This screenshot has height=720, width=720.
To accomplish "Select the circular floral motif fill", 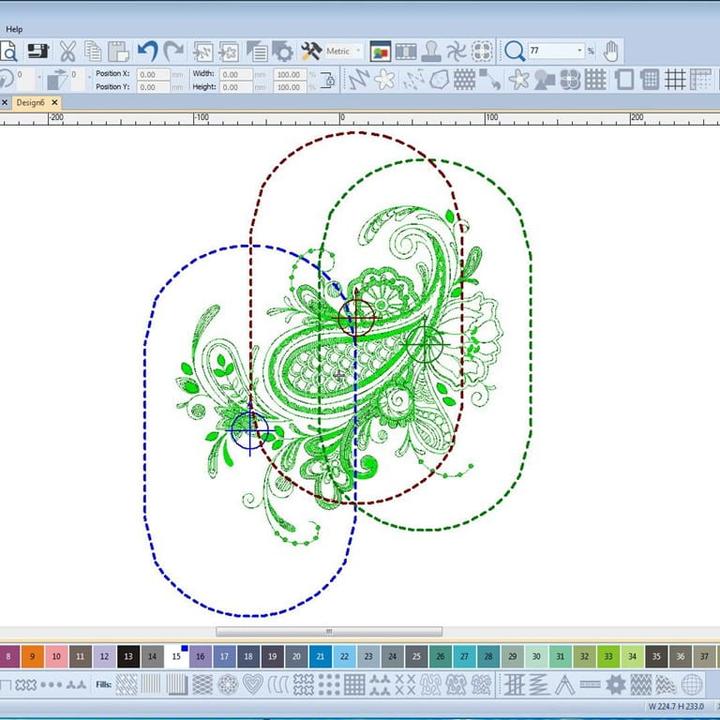I will [228, 685].
